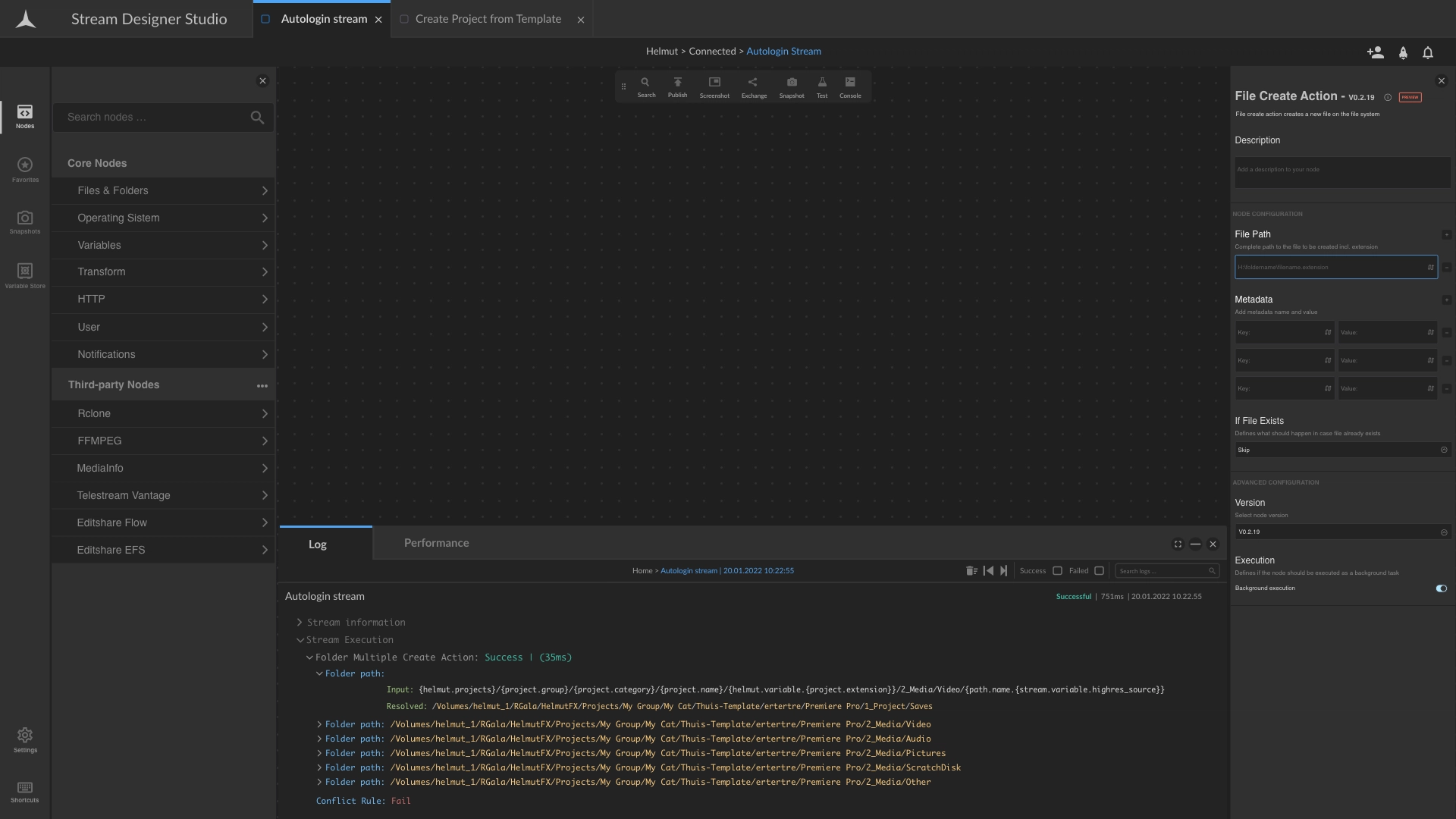Expand the Files & Folders node group
Screen dimensions: 1456x819
pos(163,191)
